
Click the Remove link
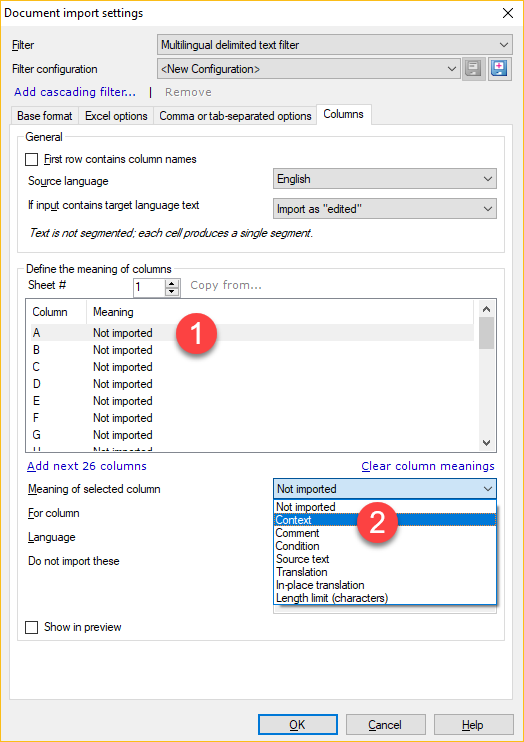click(x=188, y=92)
